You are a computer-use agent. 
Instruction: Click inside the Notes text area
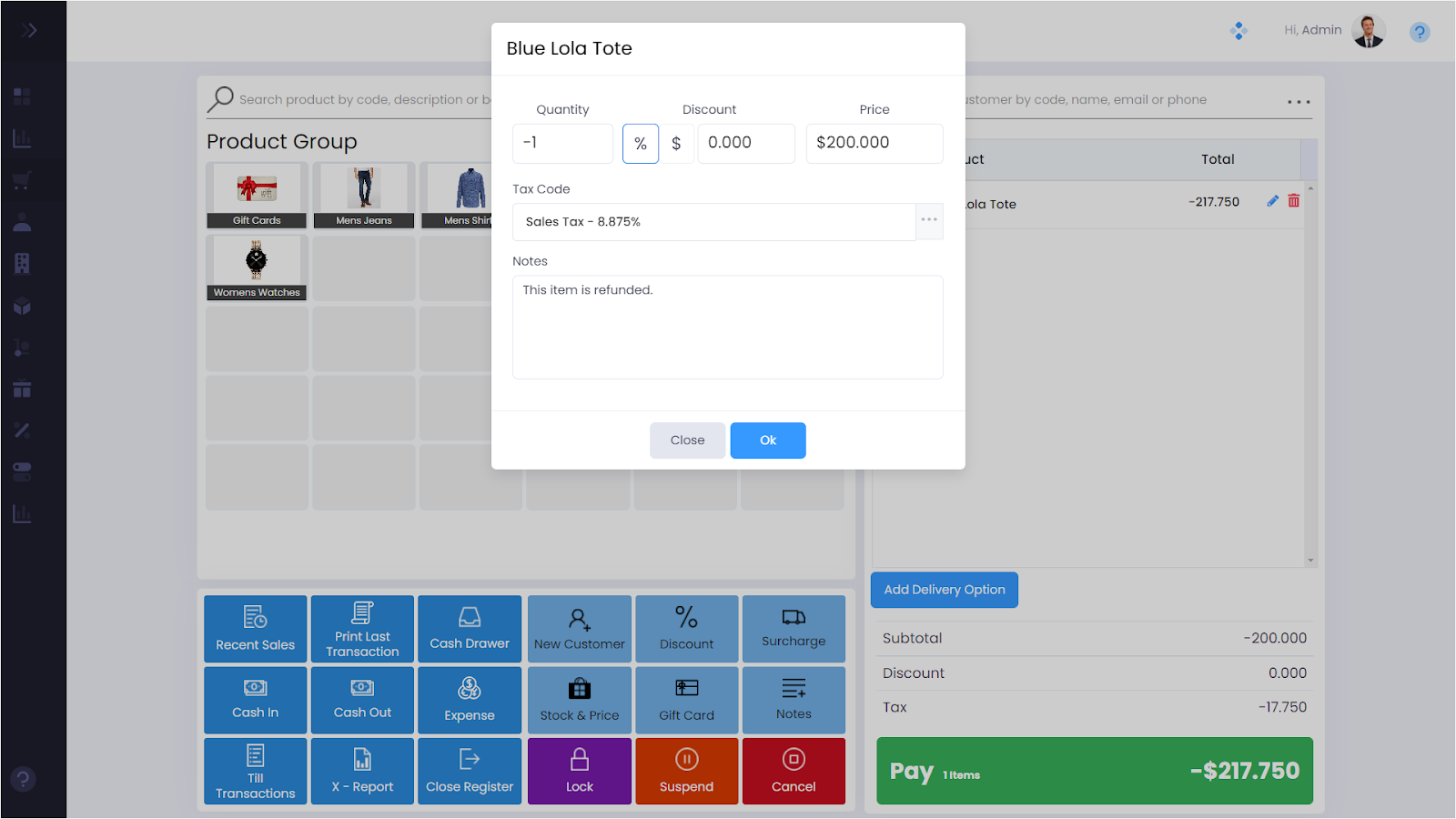[727, 328]
